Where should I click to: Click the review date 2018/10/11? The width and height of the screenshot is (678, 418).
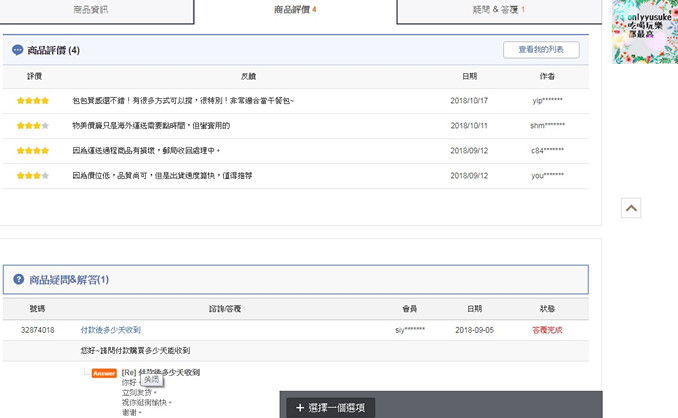coord(469,126)
